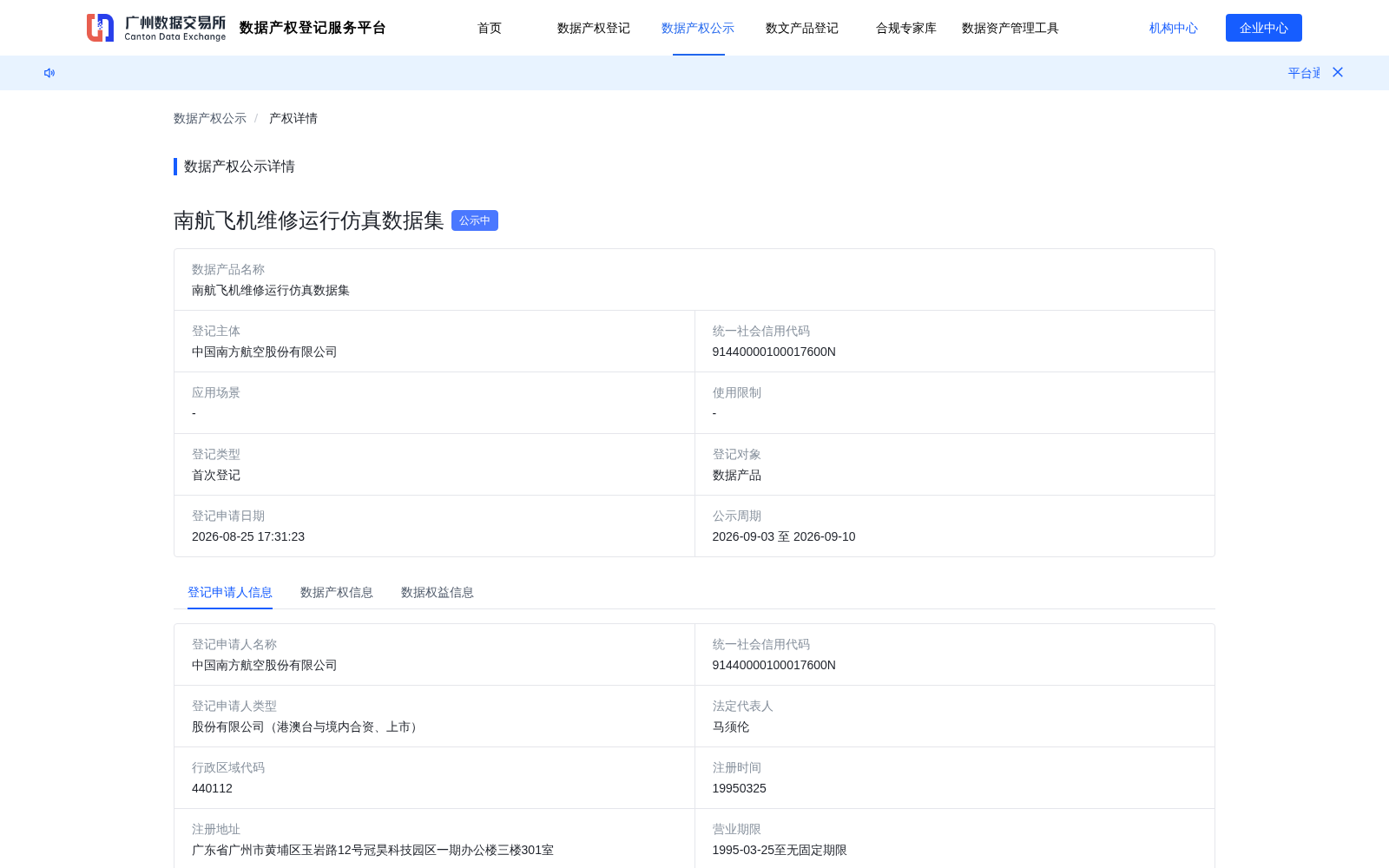Open the 数据资产管理工具 menu item
The width and height of the screenshot is (1389, 868).
[x=1010, y=28]
